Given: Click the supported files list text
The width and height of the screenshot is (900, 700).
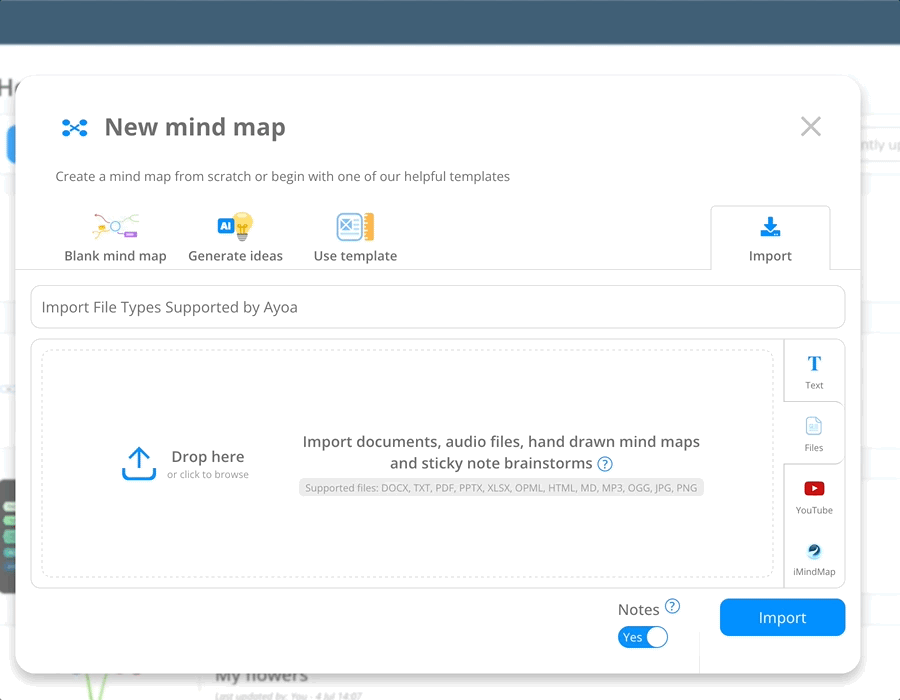Looking at the screenshot, I should pyautogui.click(x=501, y=488).
